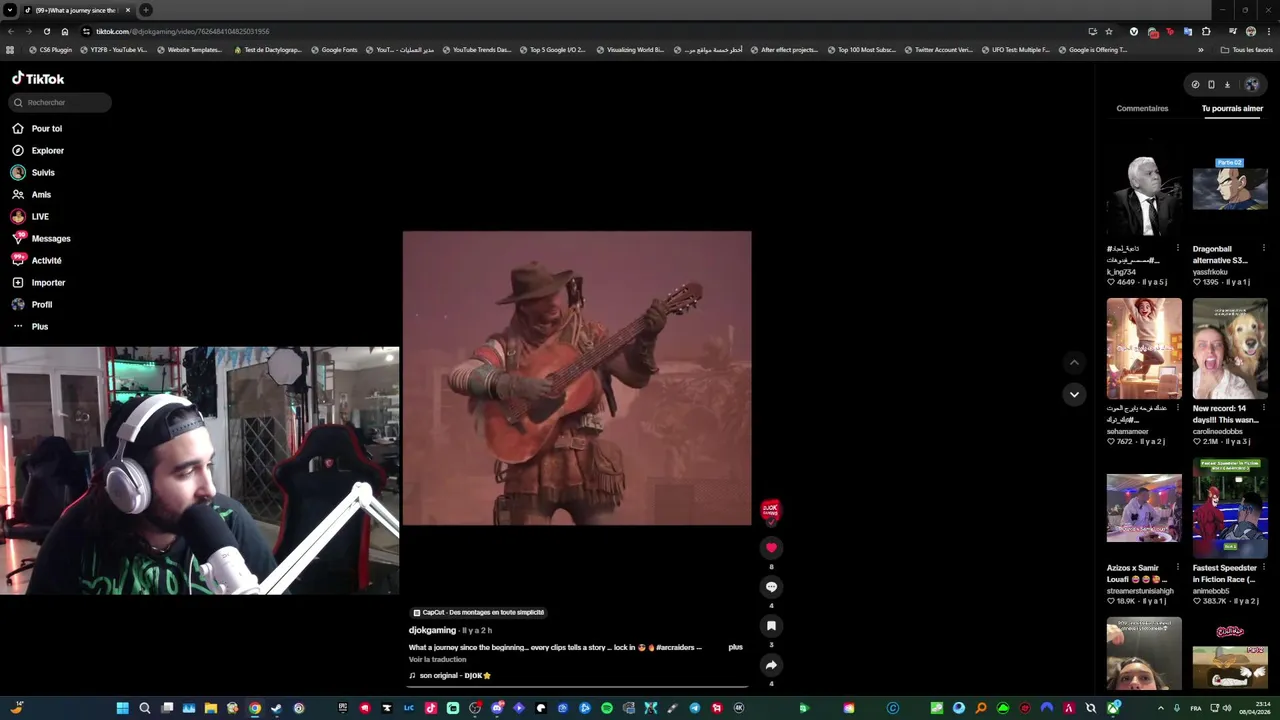The width and height of the screenshot is (1280, 720).
Task: Click the #arcraiders hashtag in caption
Action: 675,647
